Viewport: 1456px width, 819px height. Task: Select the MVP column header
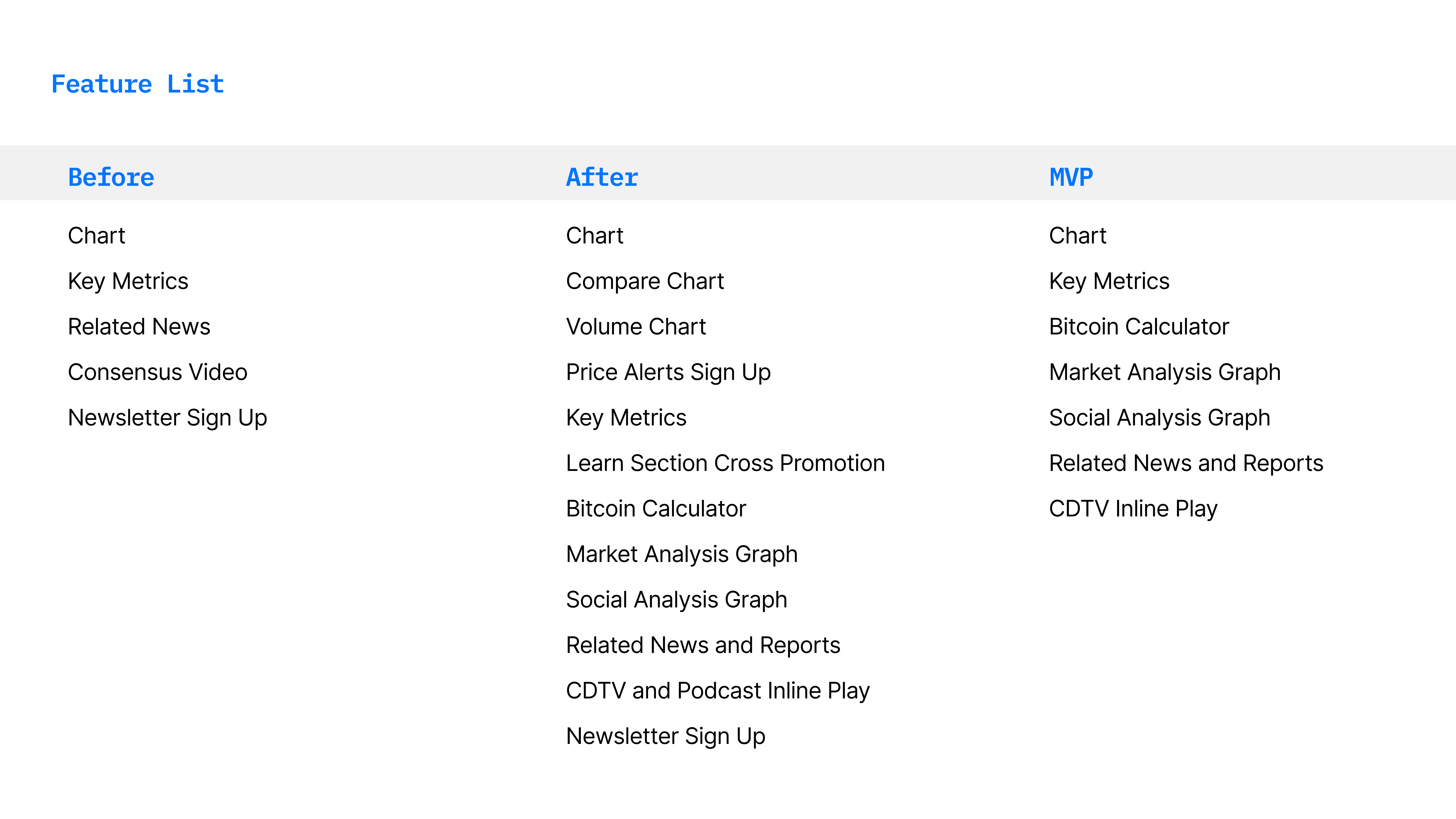point(1071,177)
